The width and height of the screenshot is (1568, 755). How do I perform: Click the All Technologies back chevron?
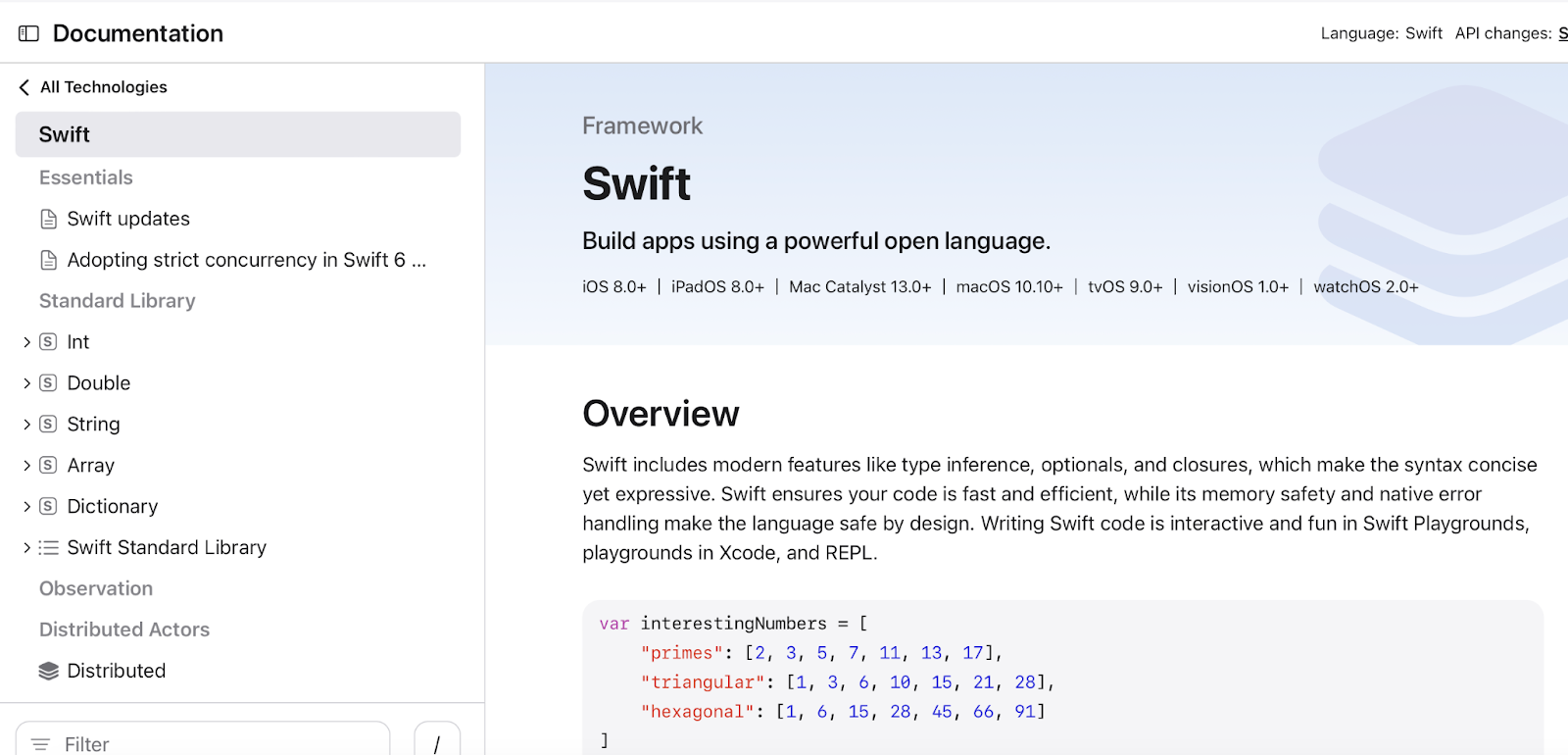coord(24,87)
